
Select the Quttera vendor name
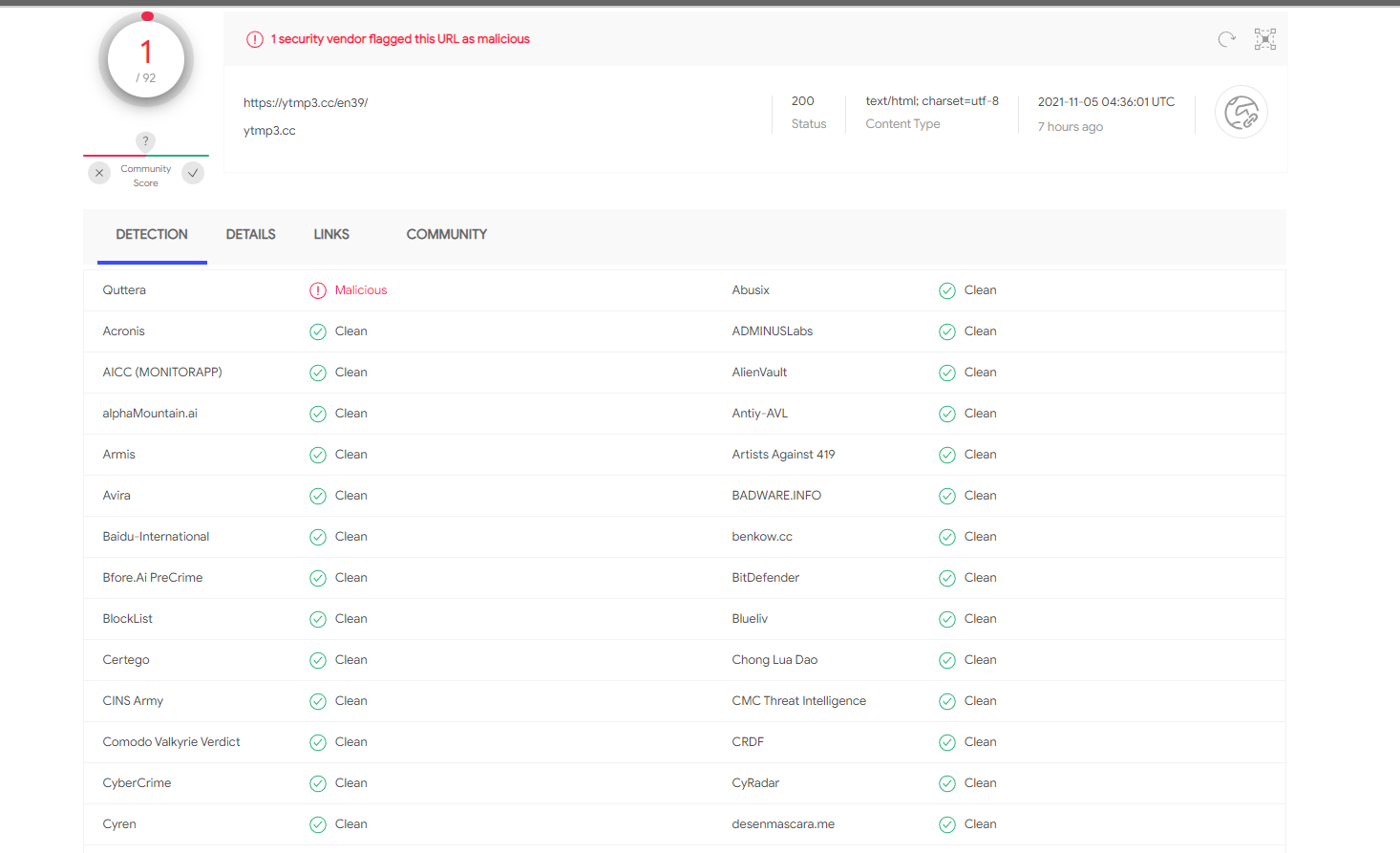[x=124, y=290]
